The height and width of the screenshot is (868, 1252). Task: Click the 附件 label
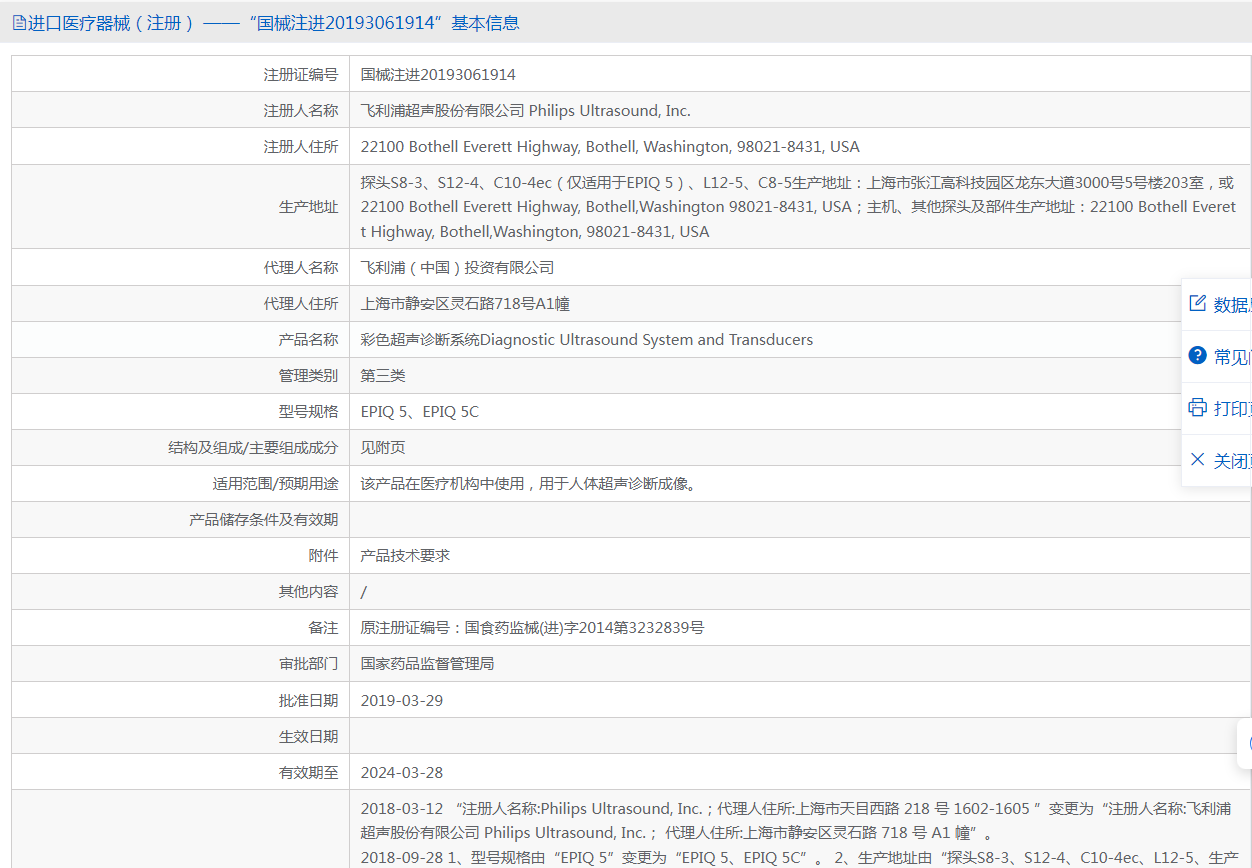323,555
